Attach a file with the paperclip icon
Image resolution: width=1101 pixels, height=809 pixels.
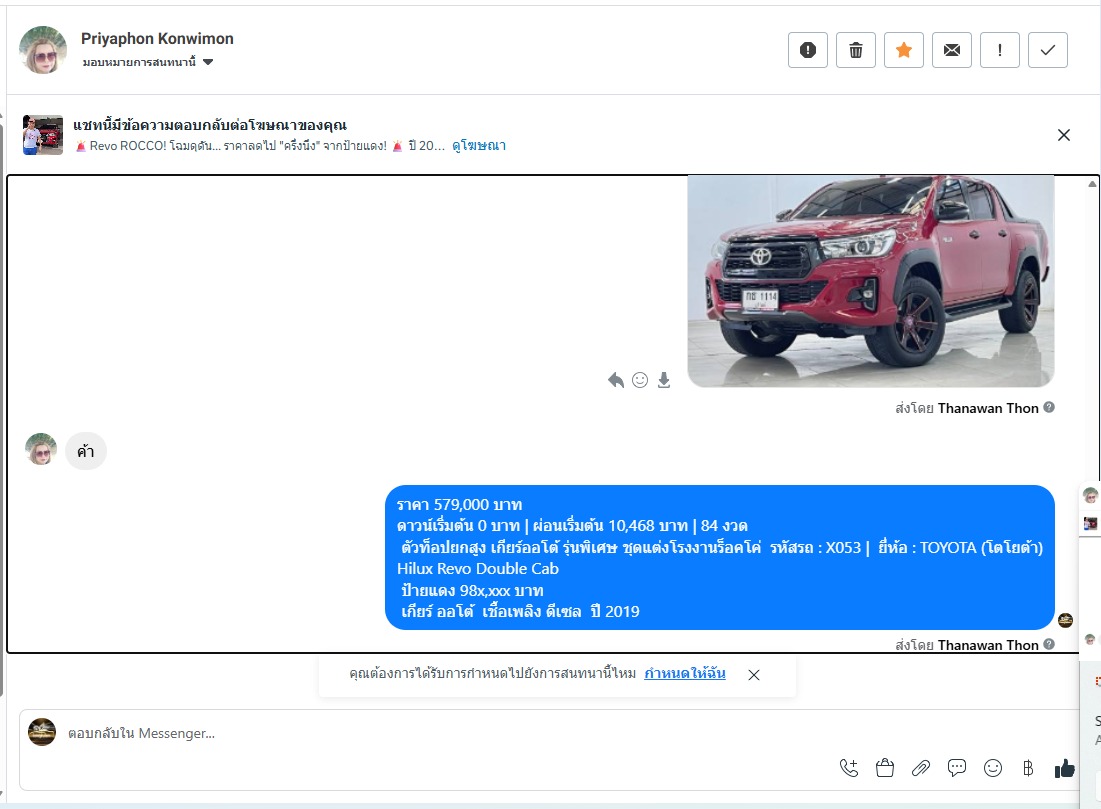[921, 768]
